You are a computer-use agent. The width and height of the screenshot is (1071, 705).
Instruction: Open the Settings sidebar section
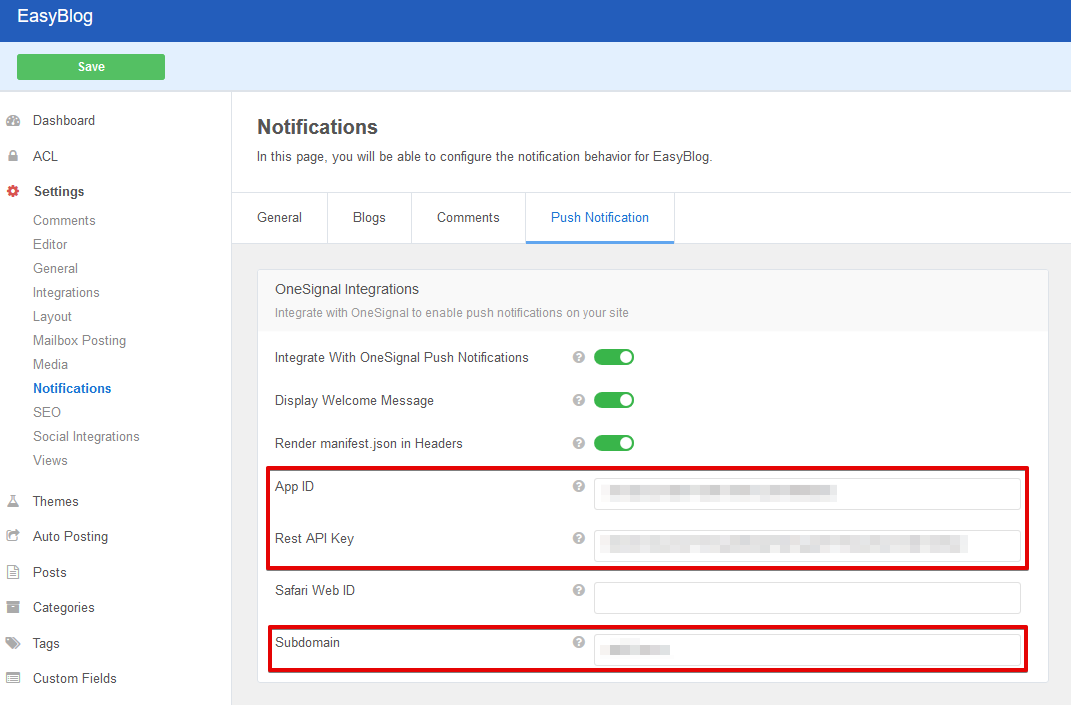[59, 192]
